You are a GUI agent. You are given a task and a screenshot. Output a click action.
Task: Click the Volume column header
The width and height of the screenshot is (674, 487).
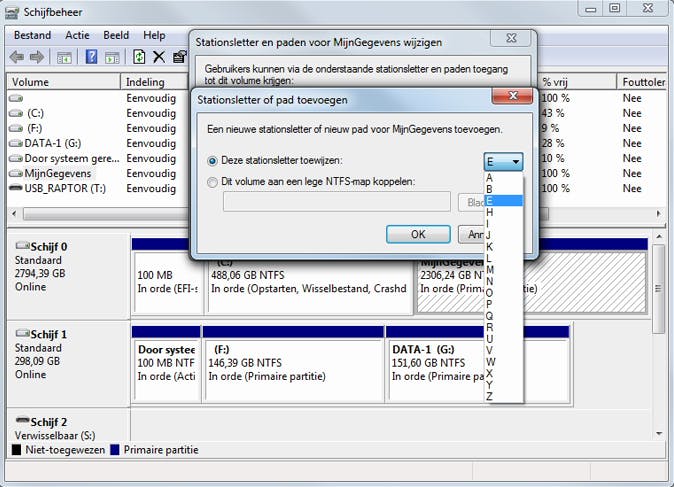[64, 82]
